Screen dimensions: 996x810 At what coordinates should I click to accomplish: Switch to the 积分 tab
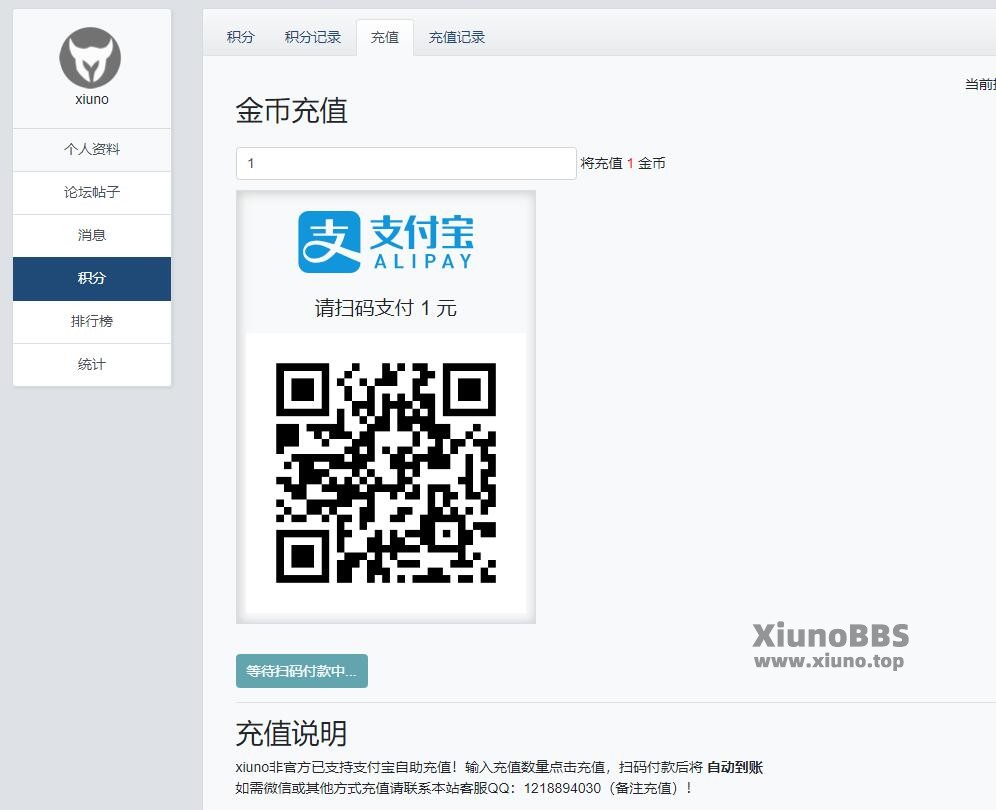(240, 37)
